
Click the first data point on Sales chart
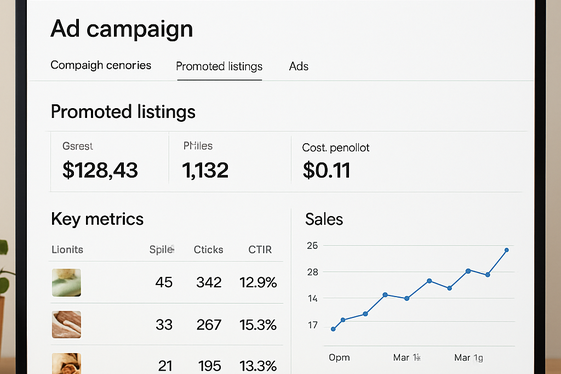tap(333, 329)
